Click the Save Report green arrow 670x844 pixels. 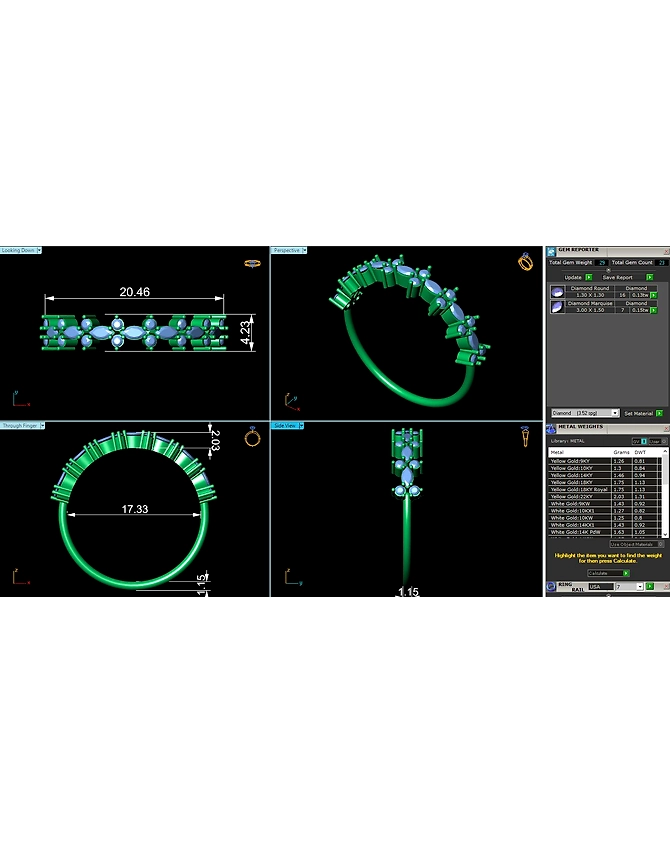(650, 277)
